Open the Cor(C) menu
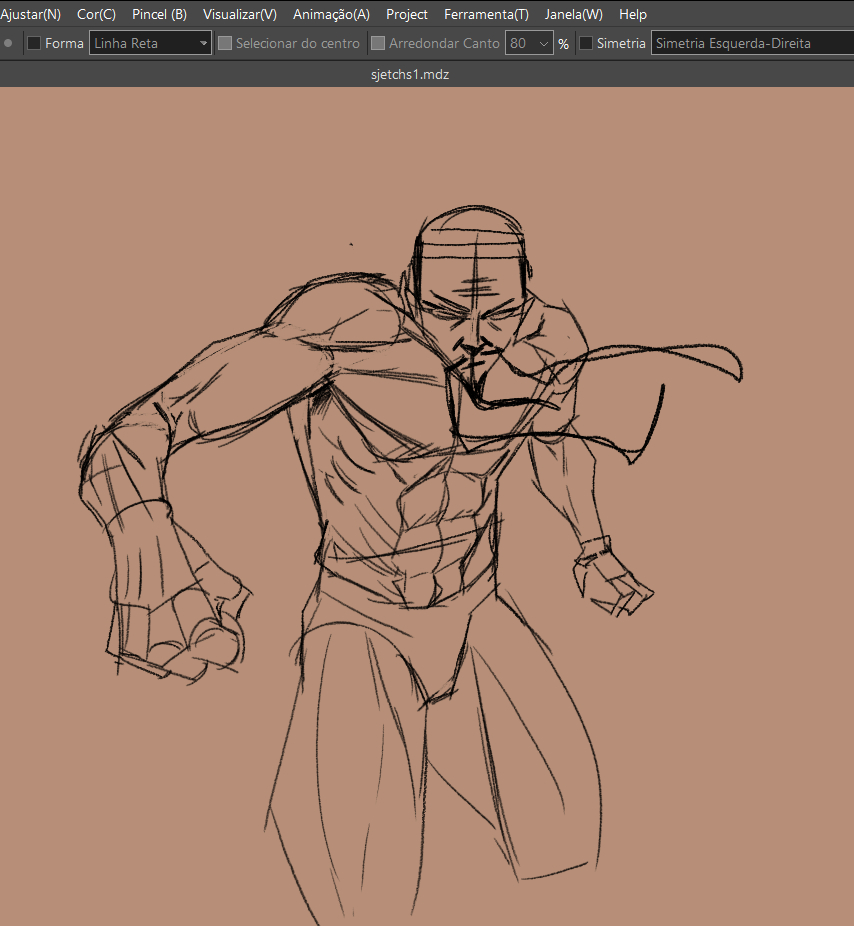The width and height of the screenshot is (854, 926). pyautogui.click(x=96, y=14)
